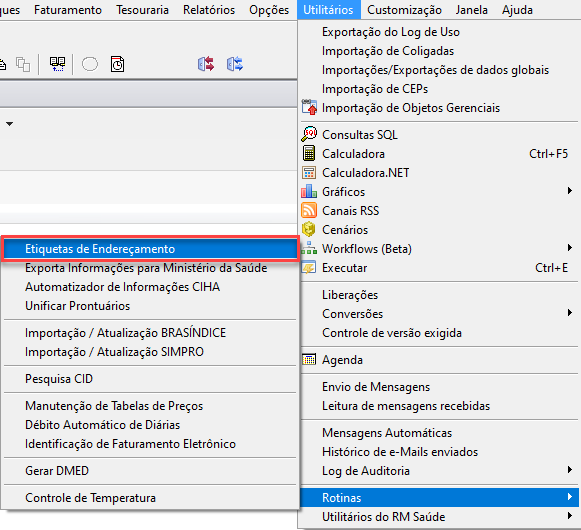Click the Canais RSS orange icon
This screenshot has height=530, width=581.
[x=309, y=211]
